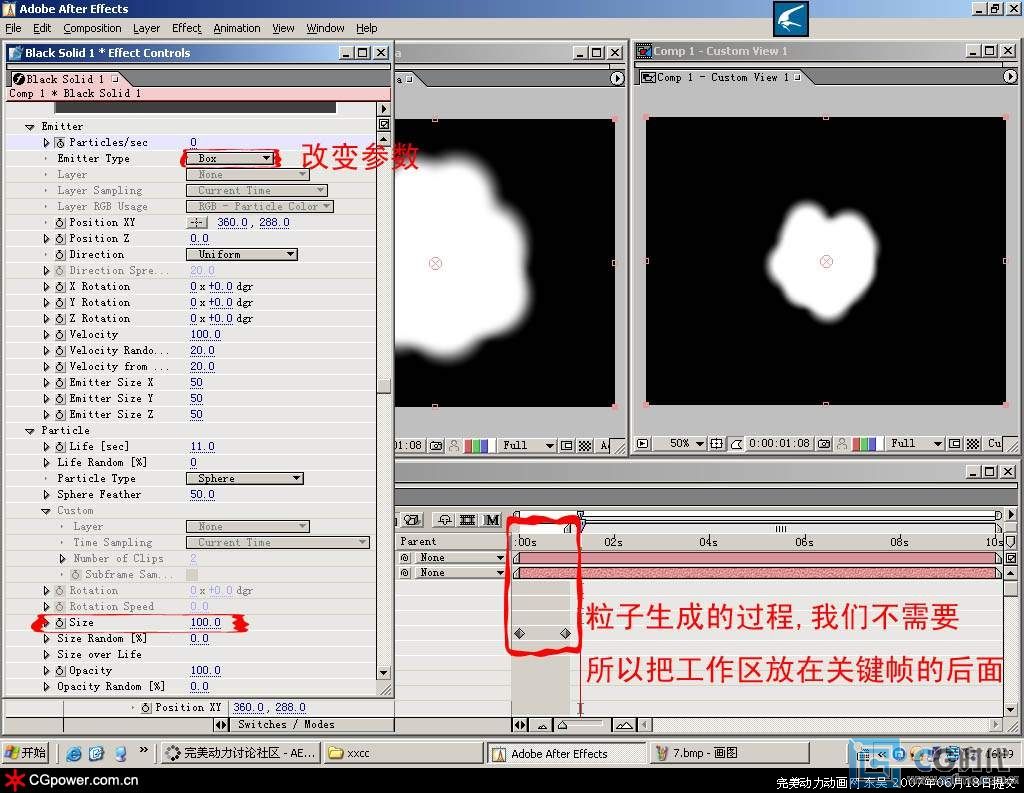This screenshot has width=1024, height=793.
Task: Click the timeline zoom out mountain icon
Action: (x=542, y=725)
